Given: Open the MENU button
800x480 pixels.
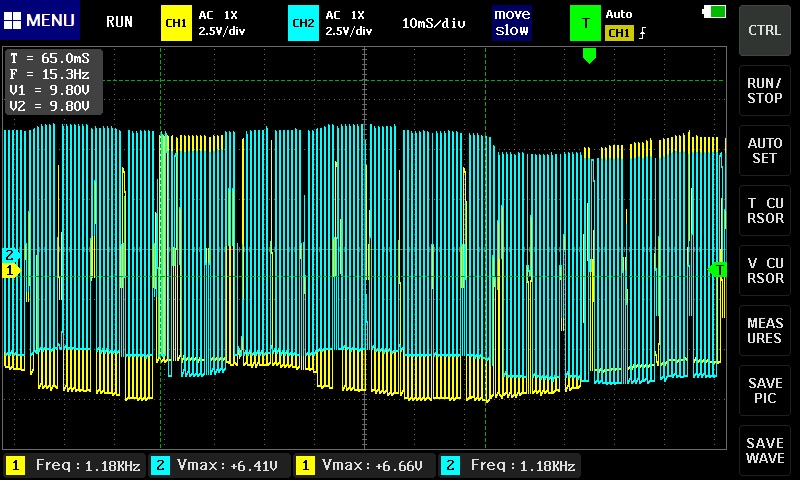Looking at the screenshot, I should point(40,20).
